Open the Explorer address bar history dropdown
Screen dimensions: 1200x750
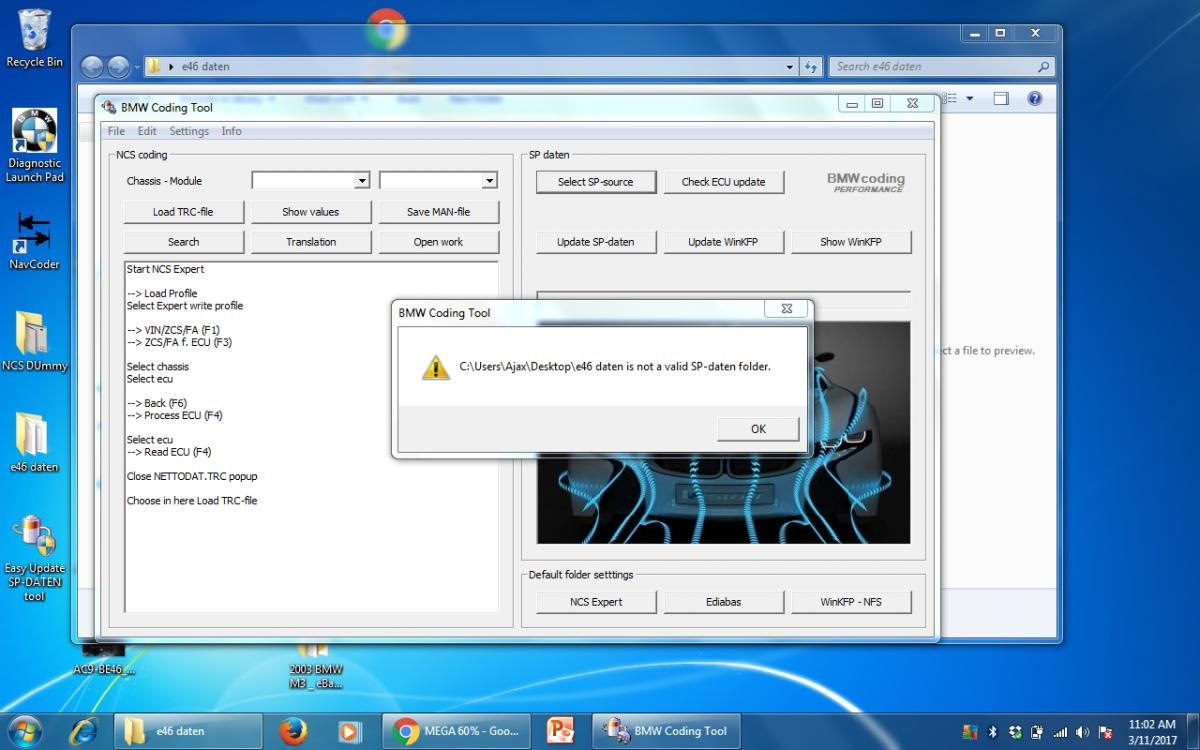point(791,67)
